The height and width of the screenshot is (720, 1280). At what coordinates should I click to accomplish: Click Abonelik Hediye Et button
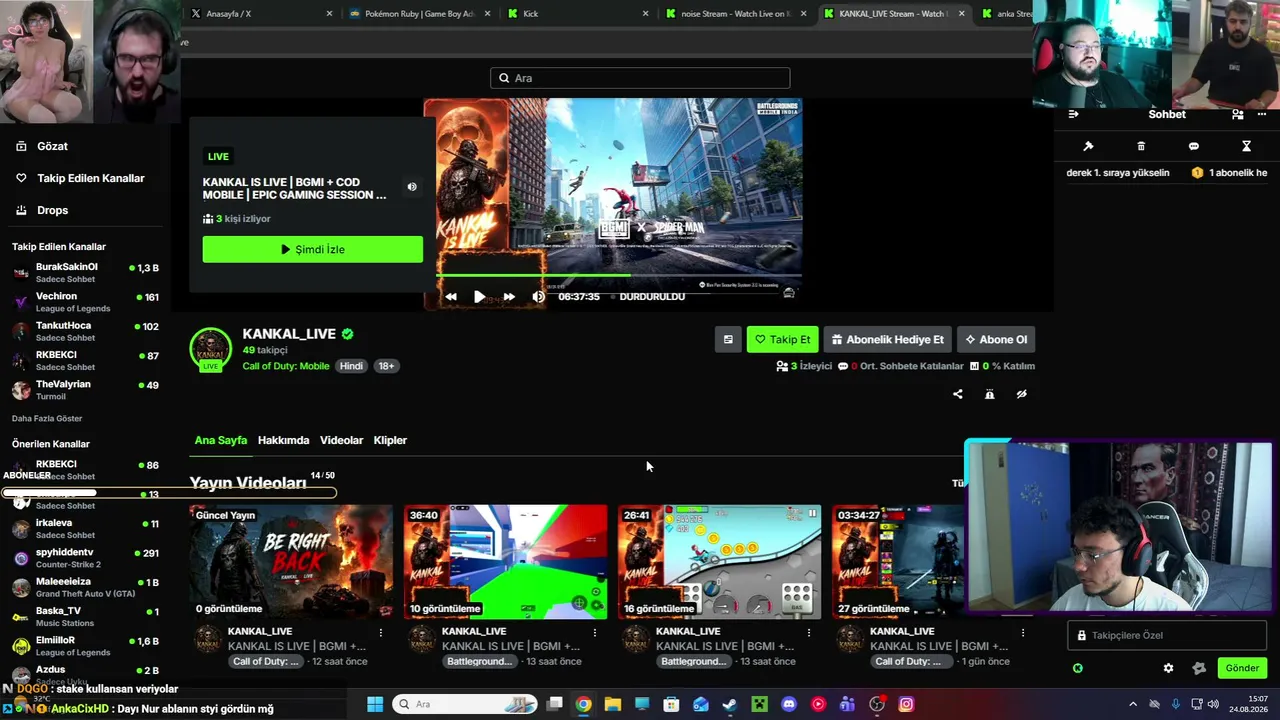tap(887, 340)
